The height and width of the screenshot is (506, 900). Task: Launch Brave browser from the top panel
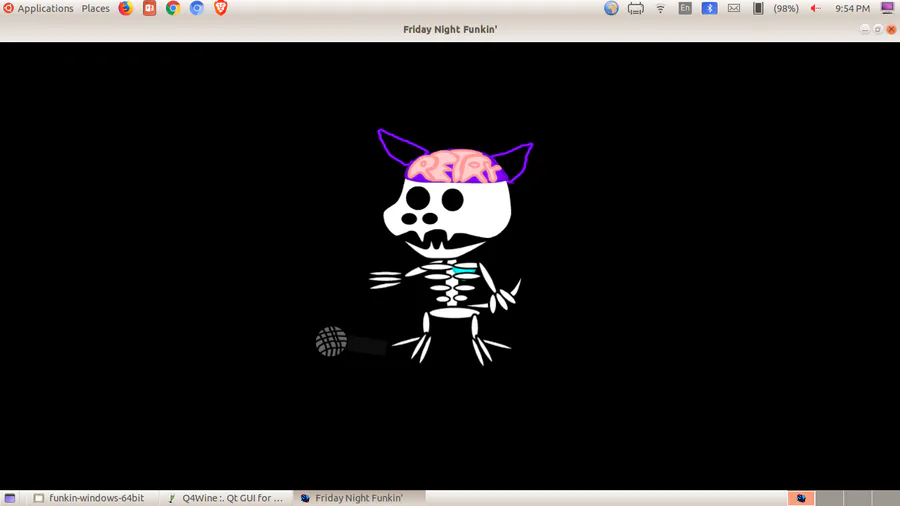click(220, 8)
